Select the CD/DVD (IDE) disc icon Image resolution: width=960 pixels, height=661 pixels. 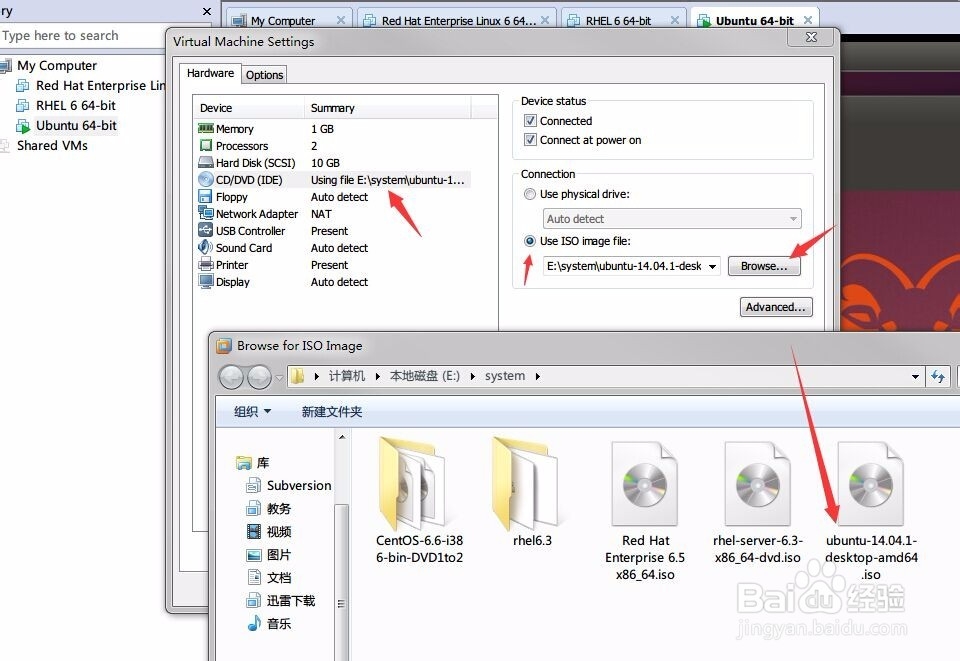206,180
